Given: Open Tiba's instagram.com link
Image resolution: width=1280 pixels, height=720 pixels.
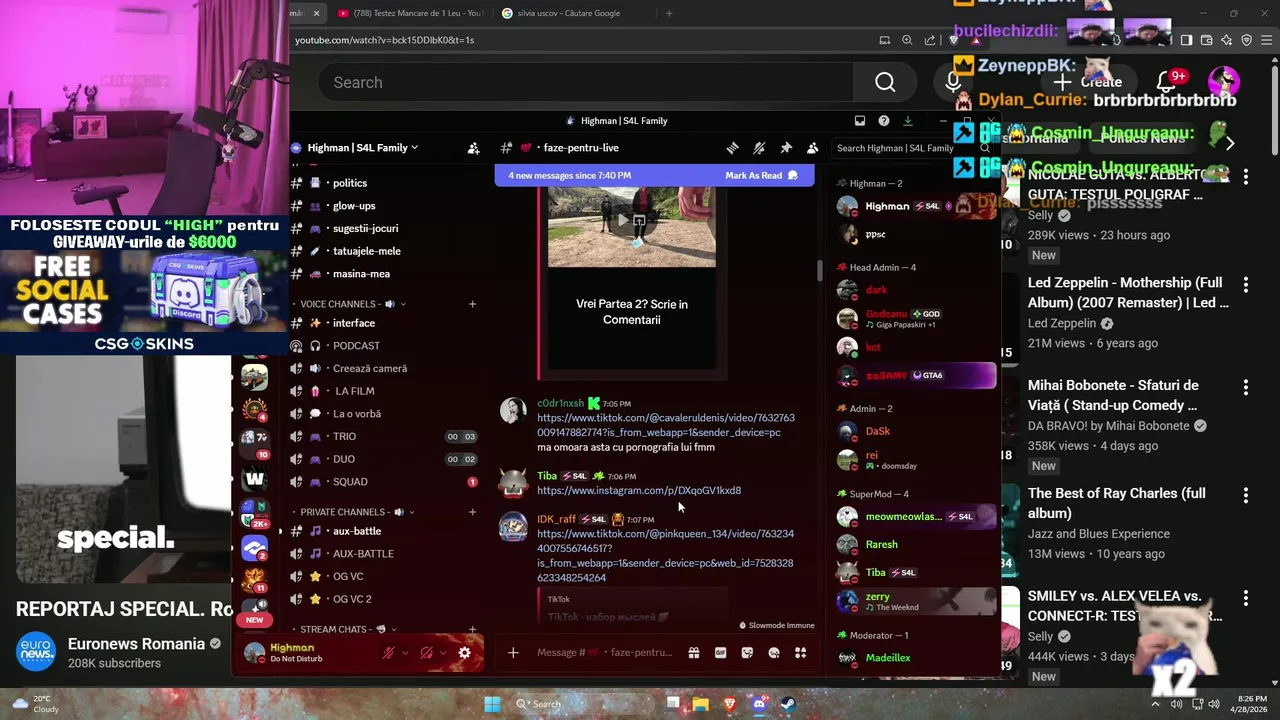Looking at the screenshot, I should (639, 491).
